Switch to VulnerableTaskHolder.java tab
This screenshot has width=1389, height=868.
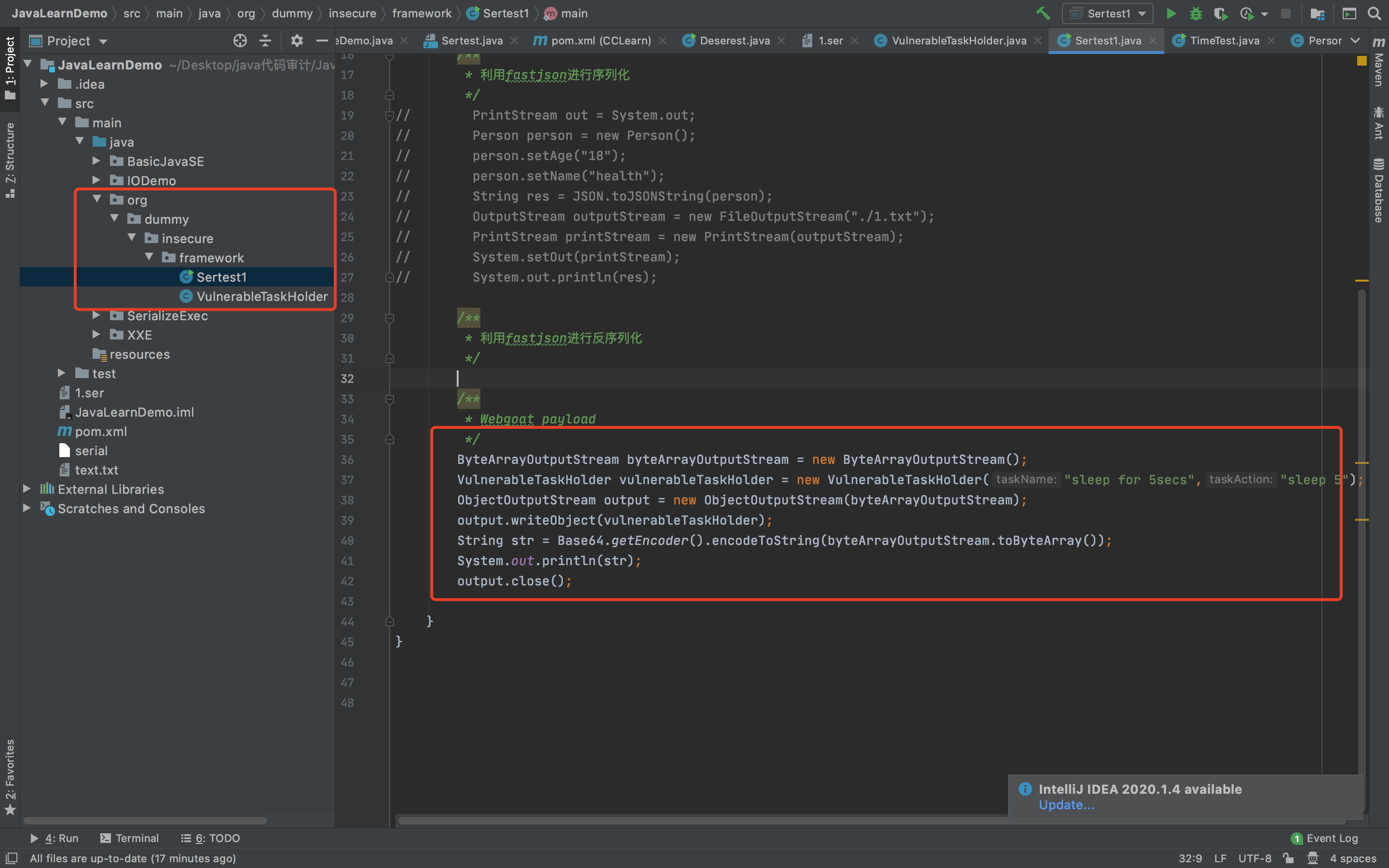[958, 41]
